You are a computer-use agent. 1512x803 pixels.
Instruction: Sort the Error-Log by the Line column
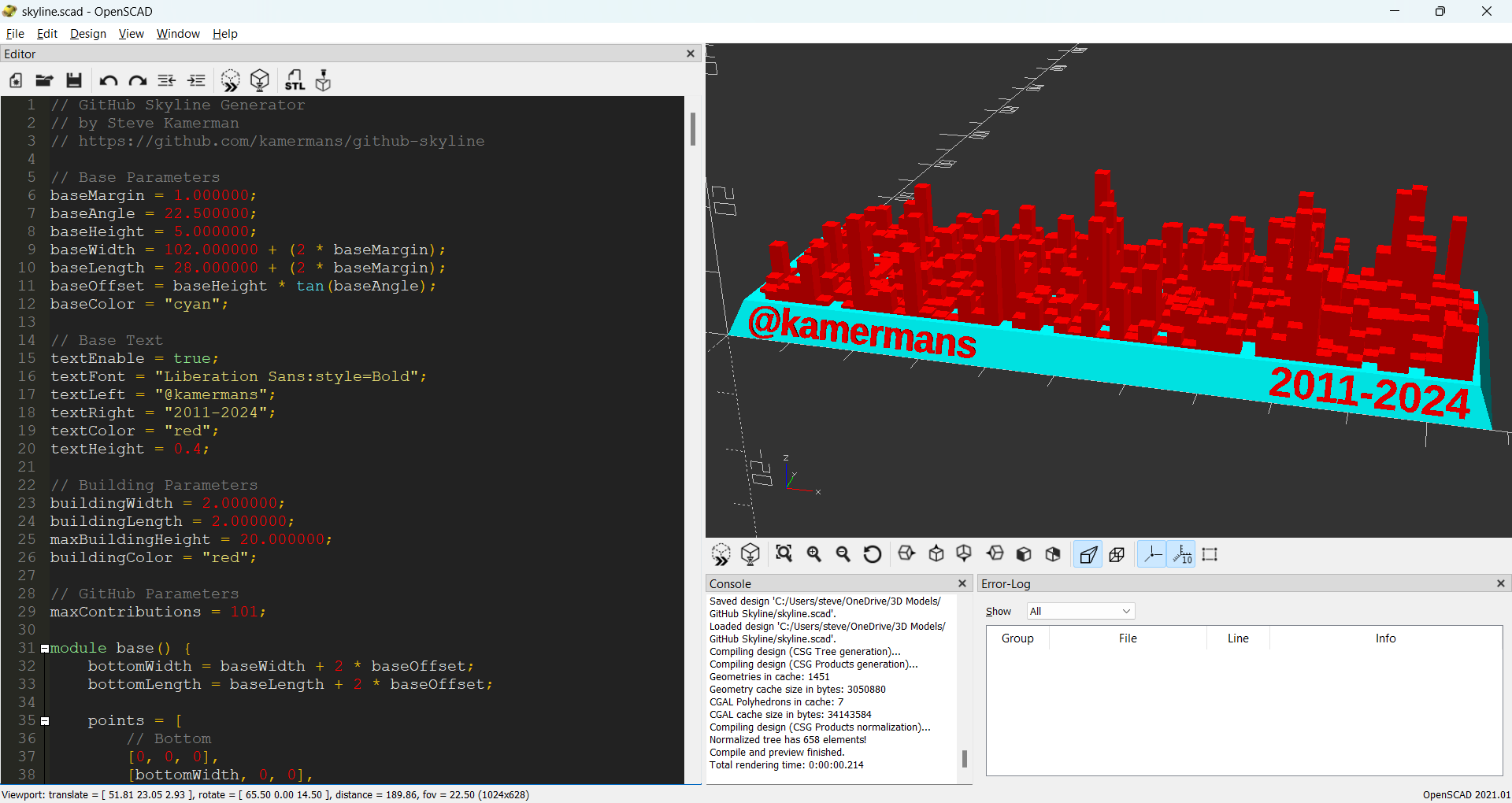pyautogui.click(x=1238, y=638)
